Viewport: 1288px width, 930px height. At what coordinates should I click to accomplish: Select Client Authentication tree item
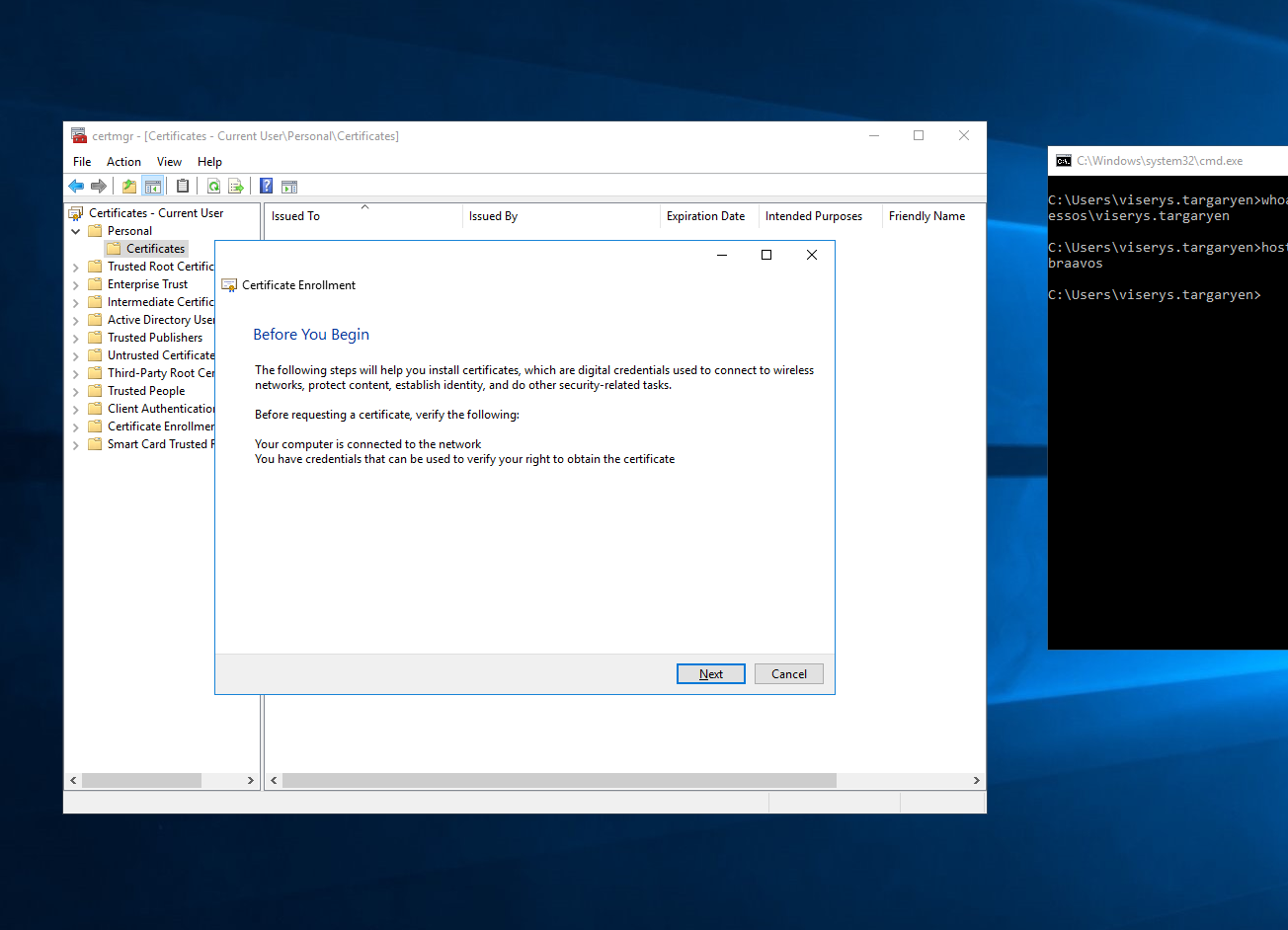tap(161, 408)
